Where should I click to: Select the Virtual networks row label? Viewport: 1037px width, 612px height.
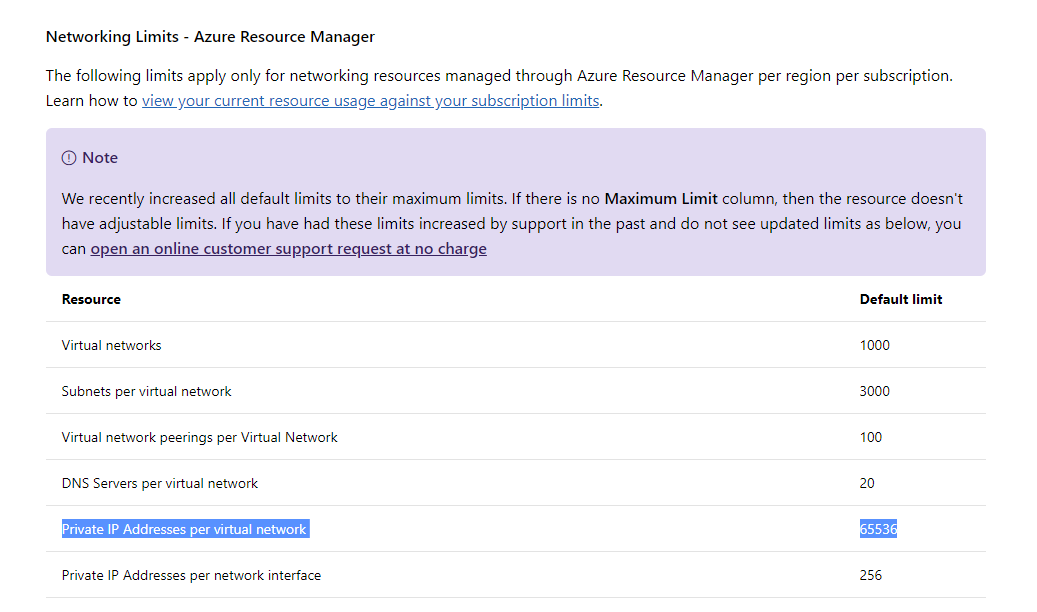[x=111, y=345]
